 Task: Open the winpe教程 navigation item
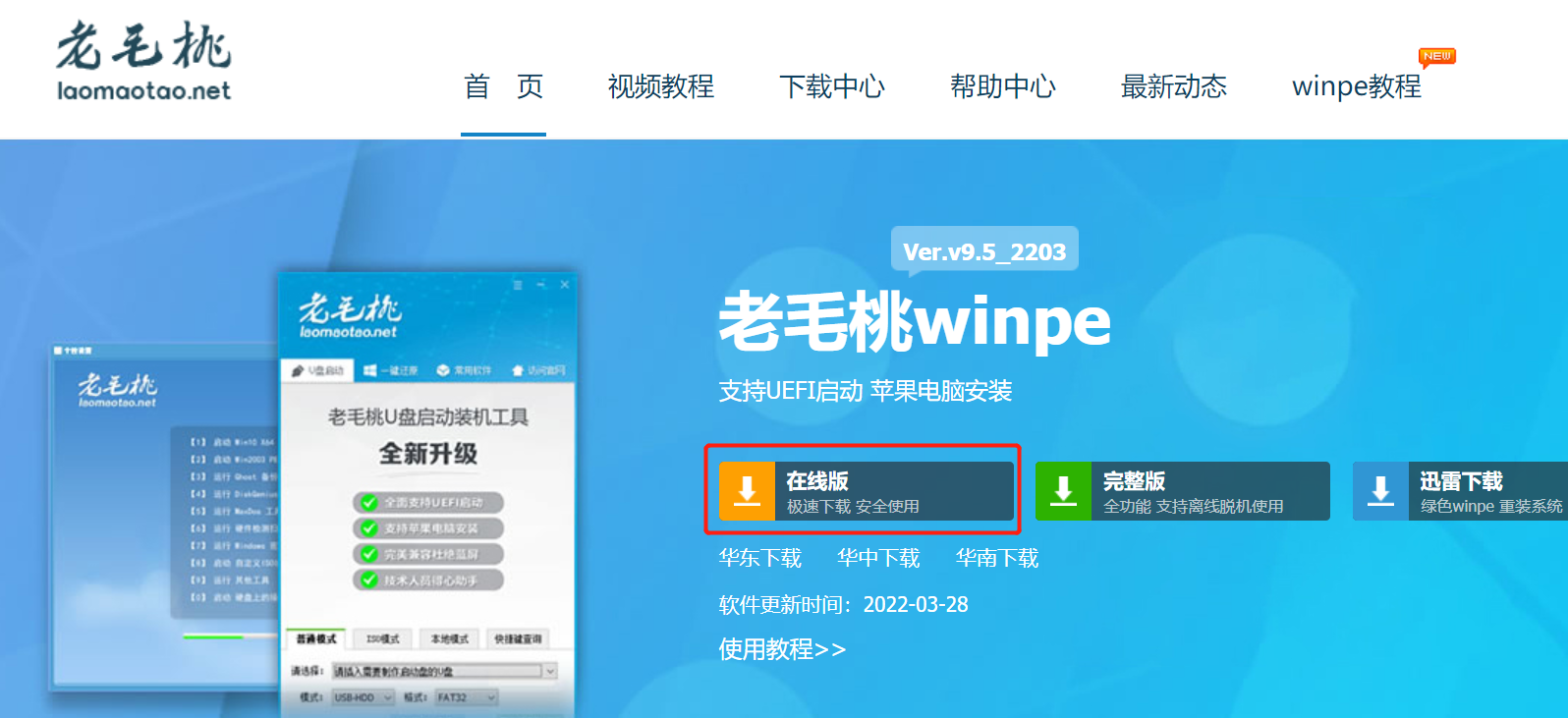tap(1357, 86)
